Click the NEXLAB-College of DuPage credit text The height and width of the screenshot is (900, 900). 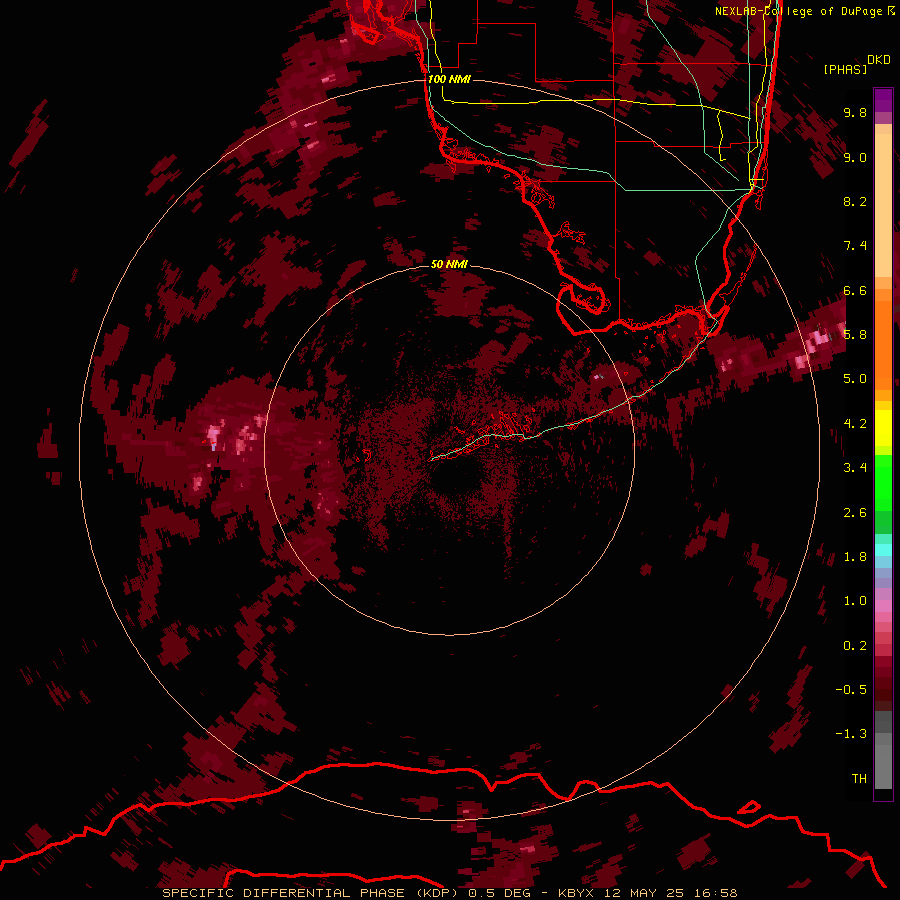tap(805, 11)
